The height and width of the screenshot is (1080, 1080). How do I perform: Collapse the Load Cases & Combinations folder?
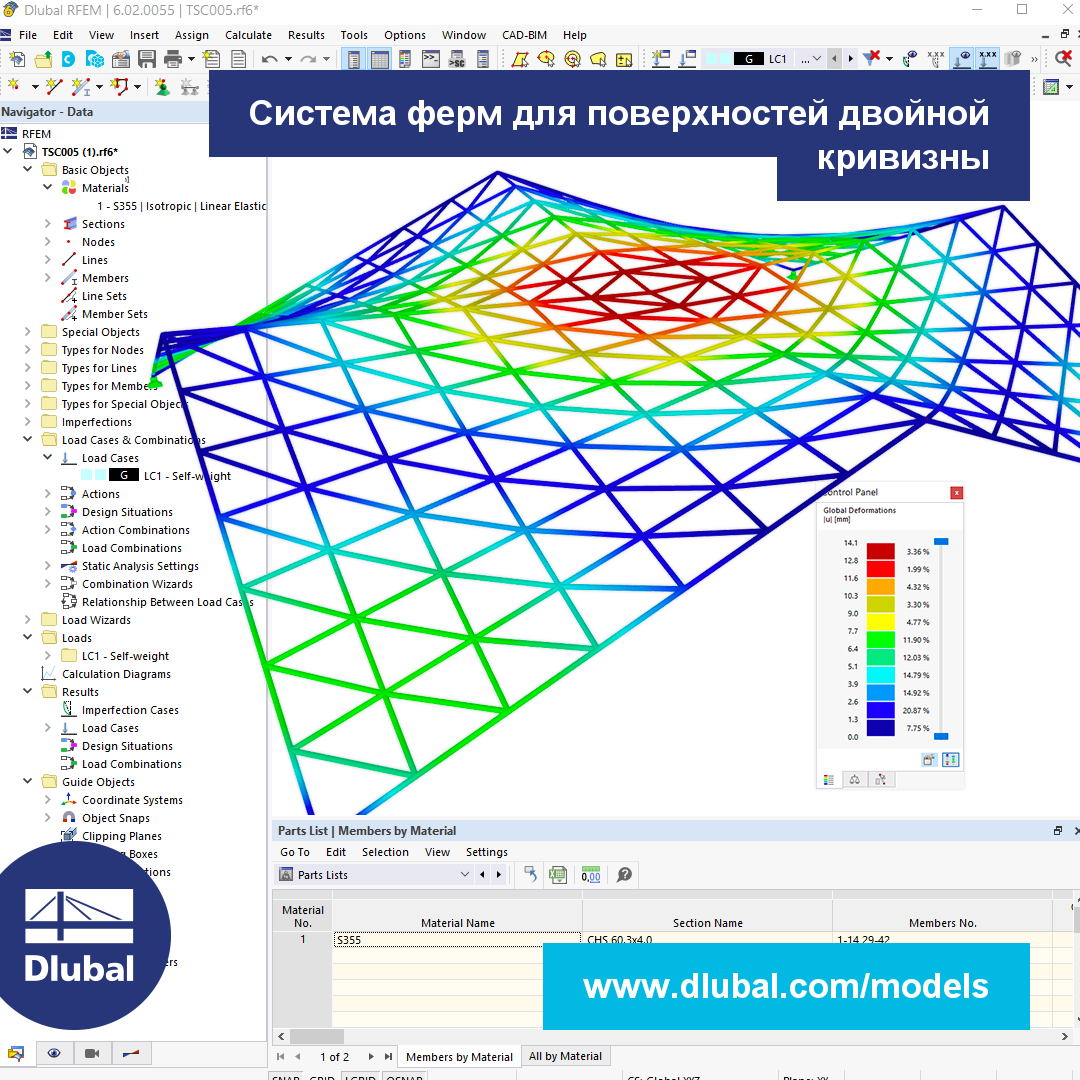click(x=28, y=439)
